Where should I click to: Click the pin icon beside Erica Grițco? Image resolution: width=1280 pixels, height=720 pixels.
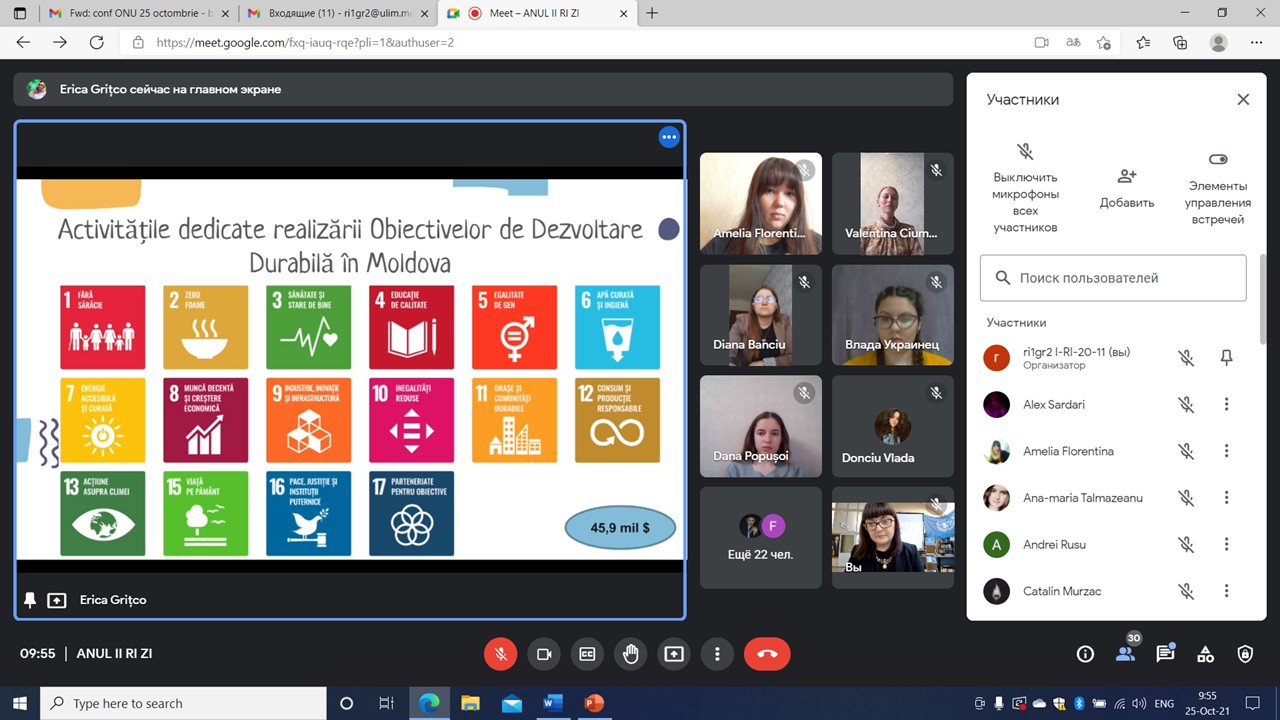[30, 600]
